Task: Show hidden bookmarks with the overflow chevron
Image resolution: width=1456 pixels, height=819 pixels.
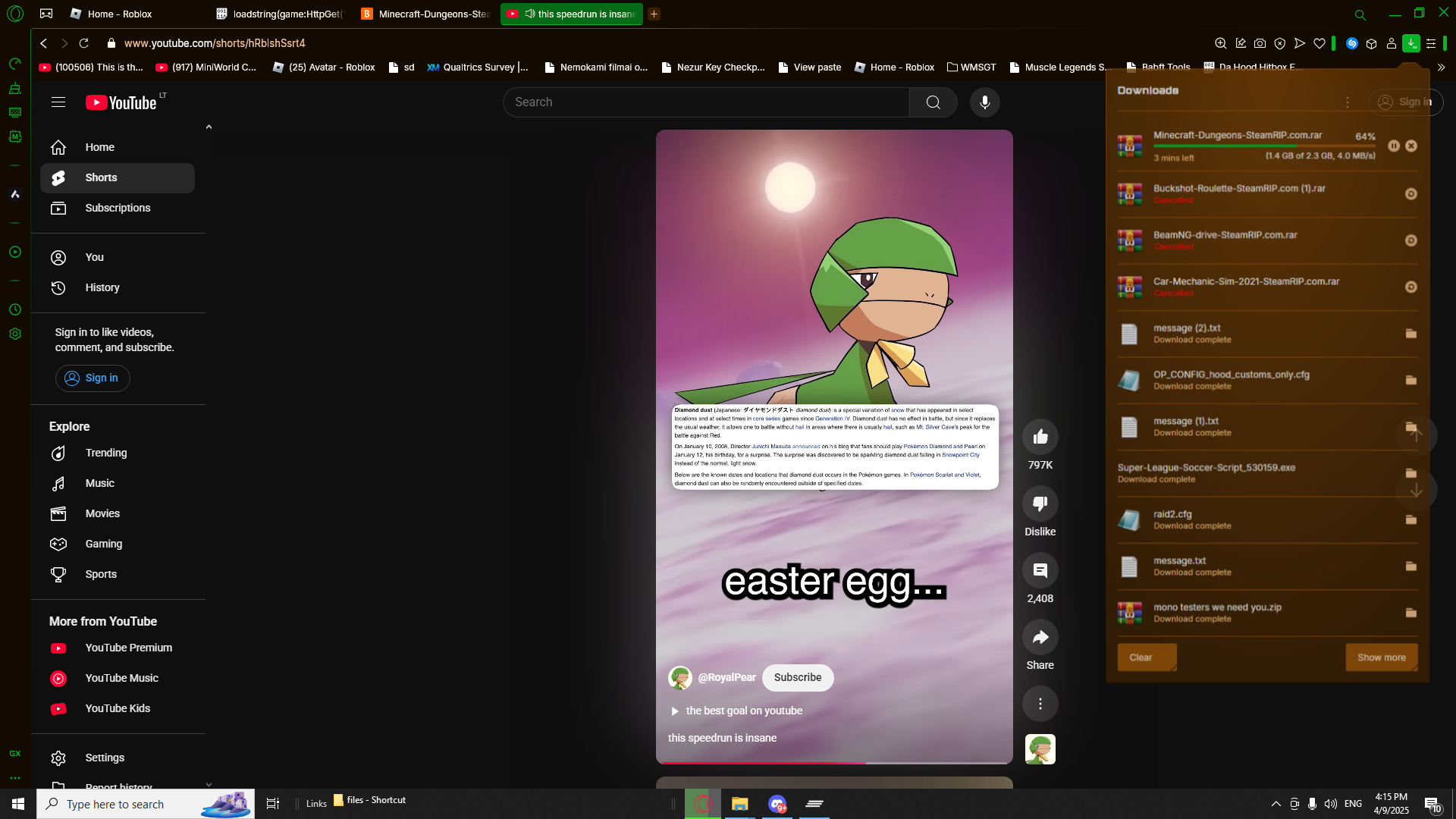Action: 1441,67
